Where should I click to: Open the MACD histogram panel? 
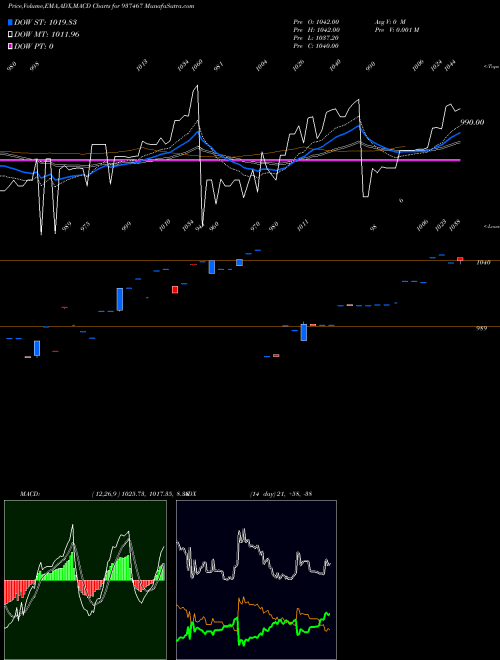[x=85, y=580]
